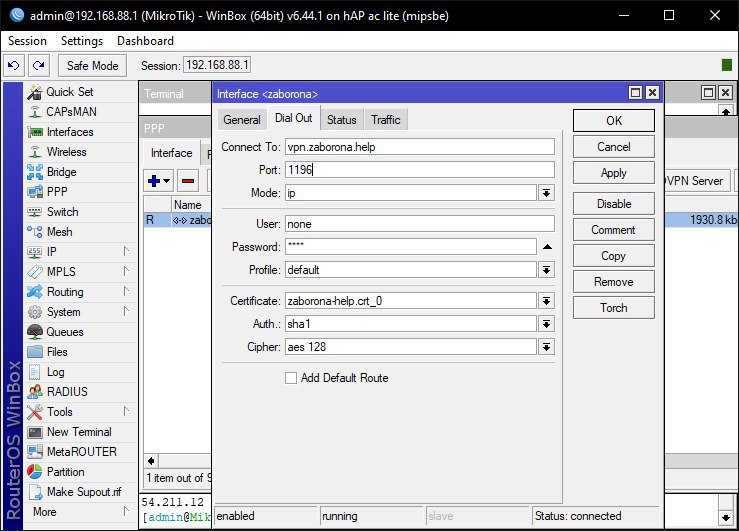Click the Session address field 192.168.88.1
The image size is (739, 531).
pos(217,65)
